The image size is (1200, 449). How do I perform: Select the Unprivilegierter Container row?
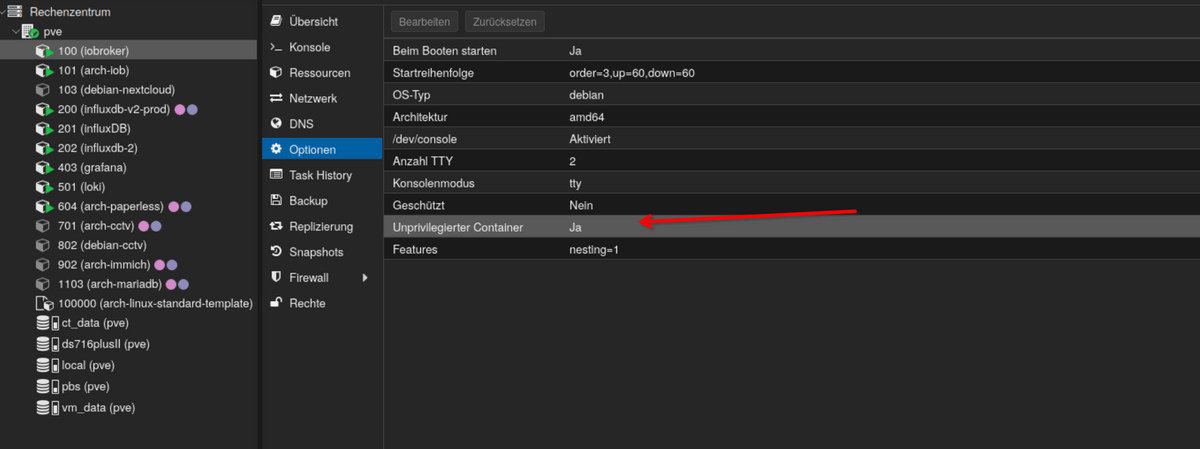(x=792, y=227)
